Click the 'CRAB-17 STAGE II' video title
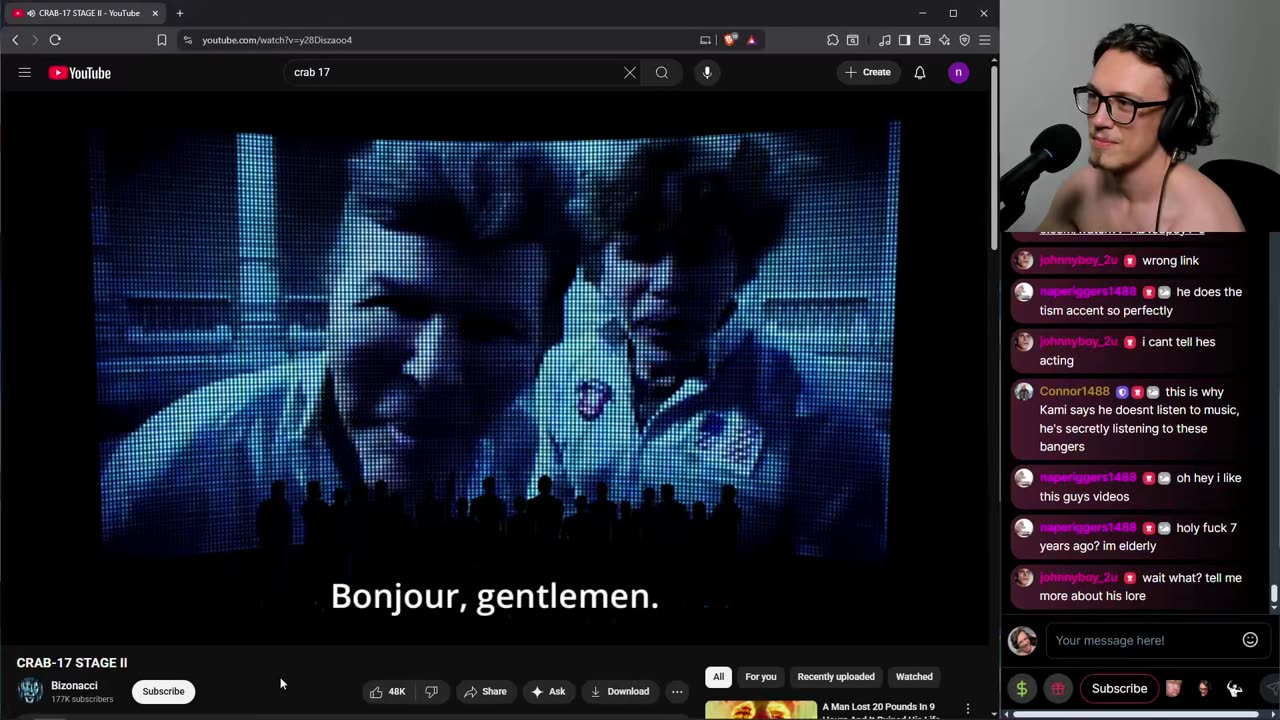The image size is (1280, 720). click(72, 663)
